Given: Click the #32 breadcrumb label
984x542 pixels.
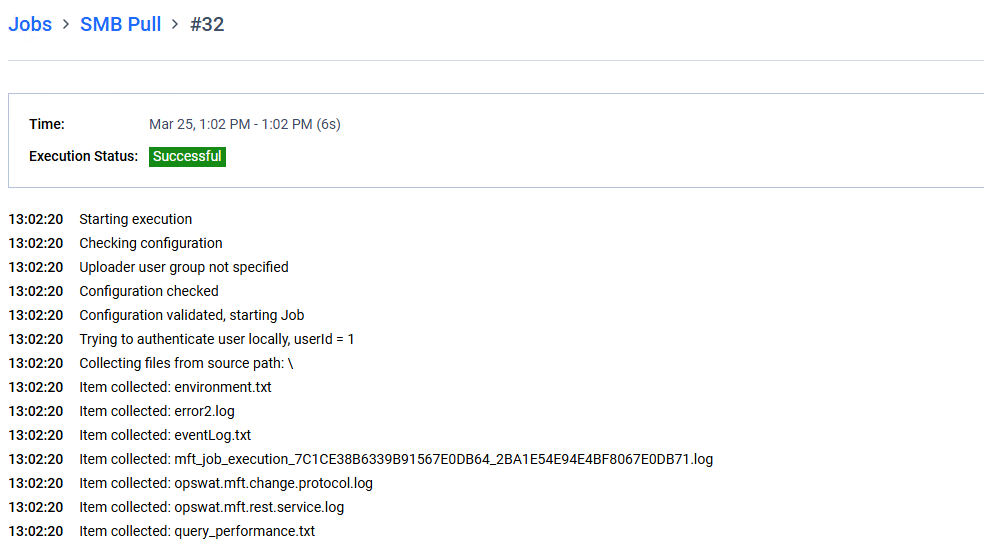Looking at the screenshot, I should click(207, 24).
